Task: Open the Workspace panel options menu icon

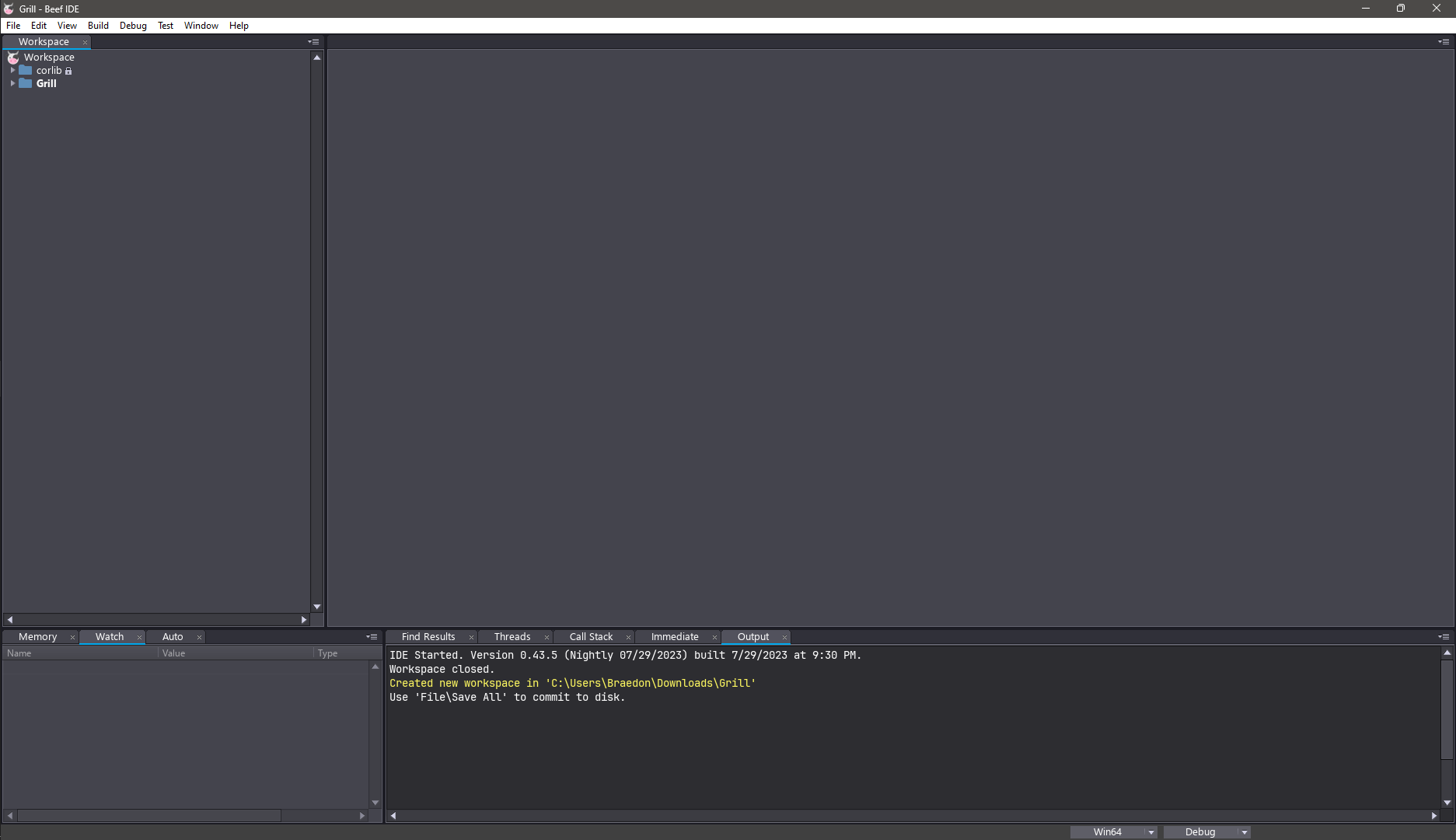Action: click(x=314, y=42)
